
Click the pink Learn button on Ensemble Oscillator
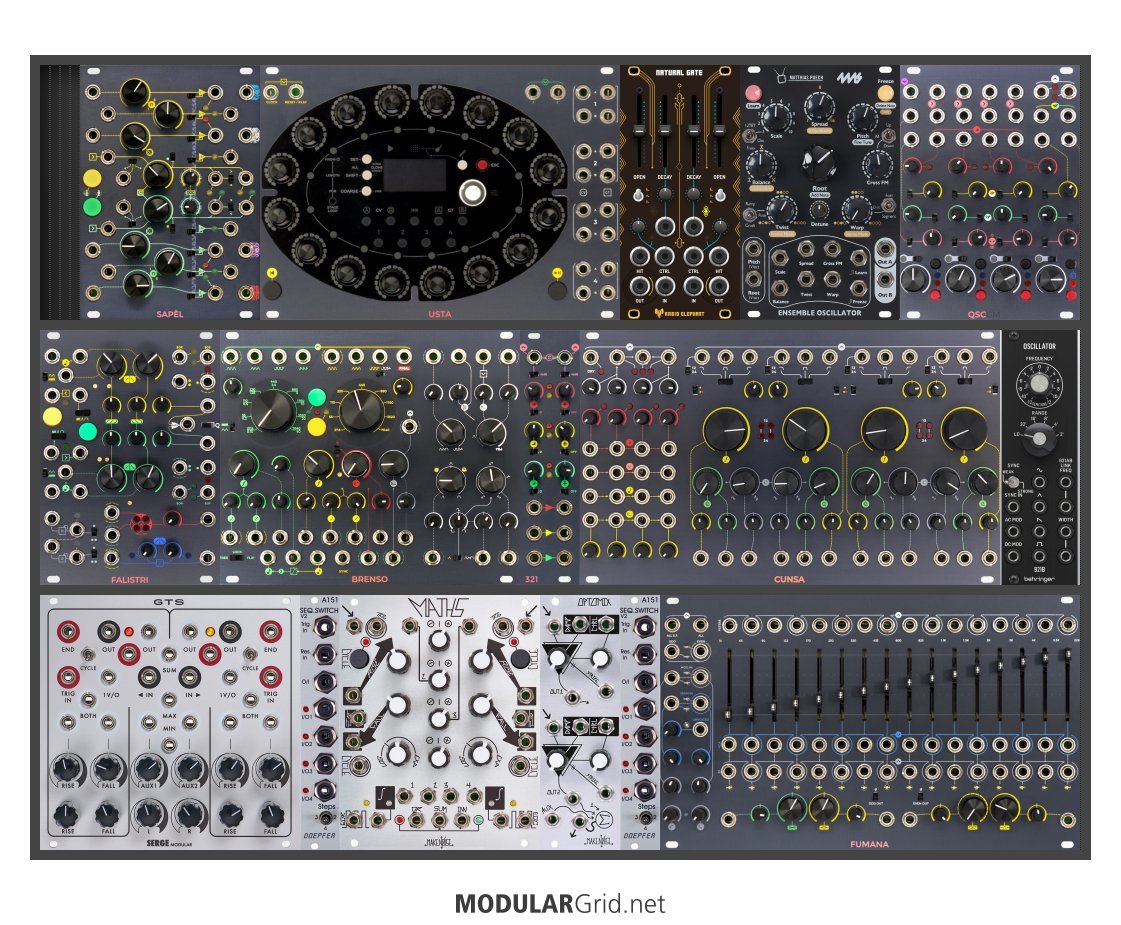pos(752,93)
